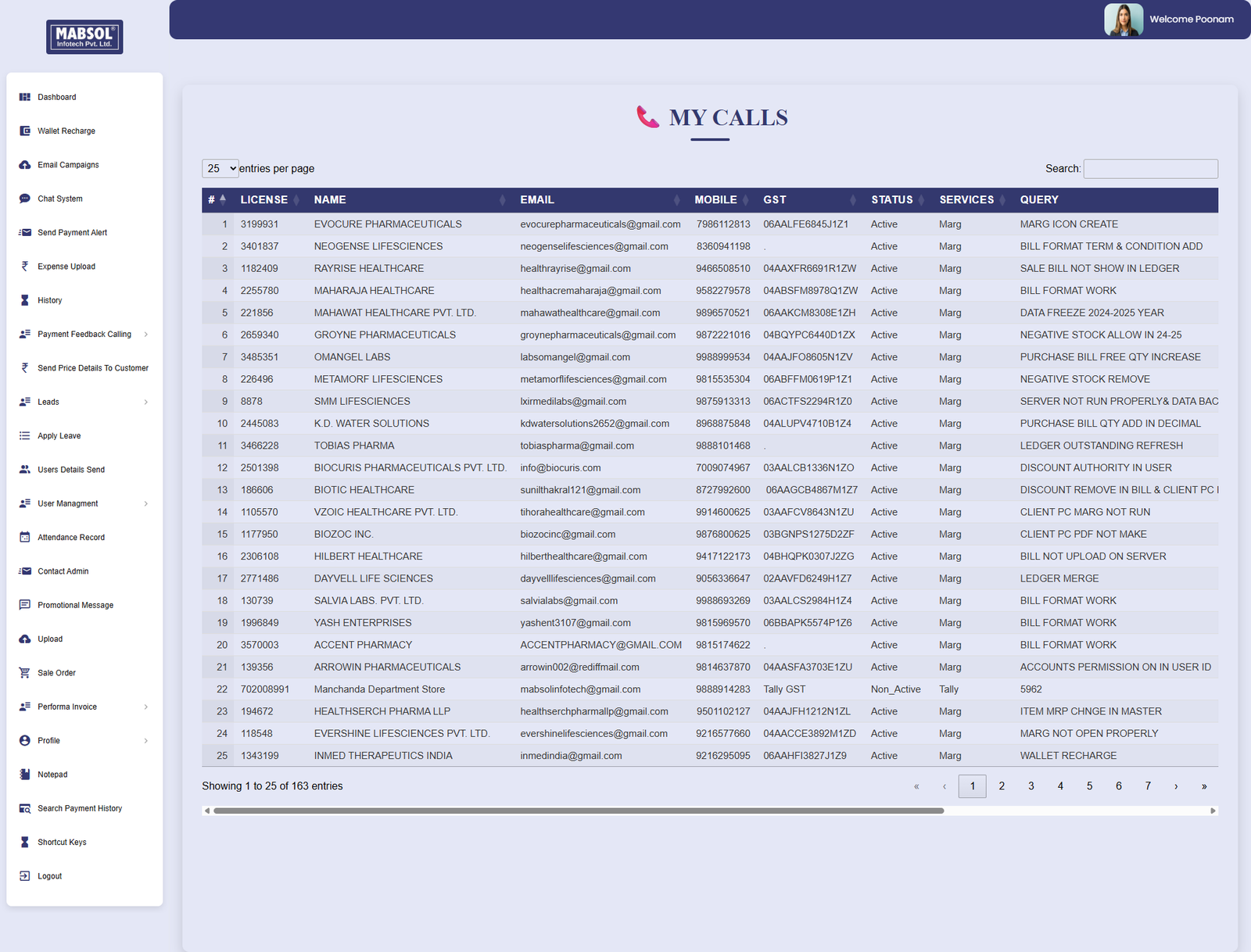Open the Email Campaigns menu item
The image size is (1251, 952).
pos(68,165)
